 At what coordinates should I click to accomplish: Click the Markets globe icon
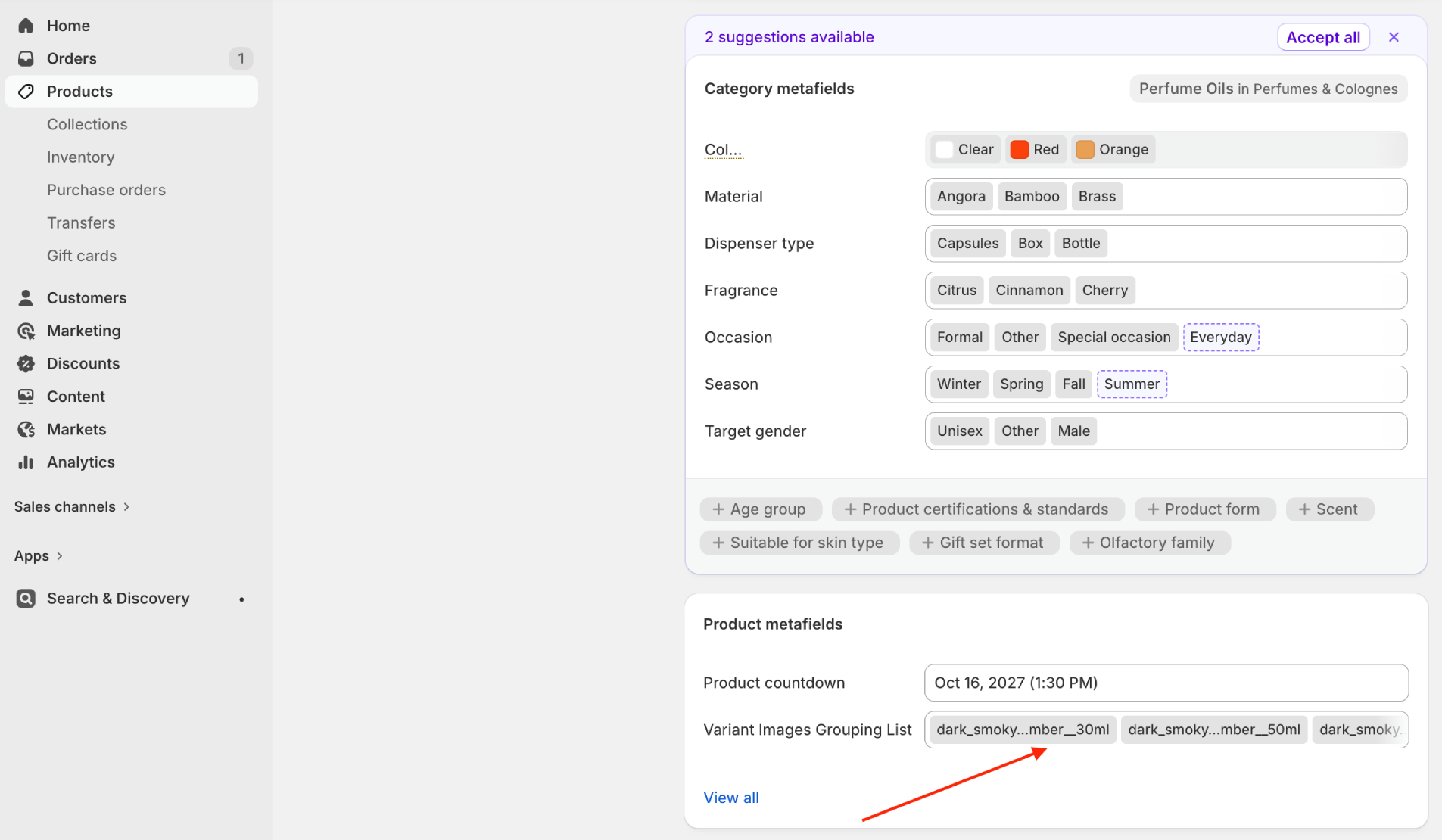click(x=26, y=429)
